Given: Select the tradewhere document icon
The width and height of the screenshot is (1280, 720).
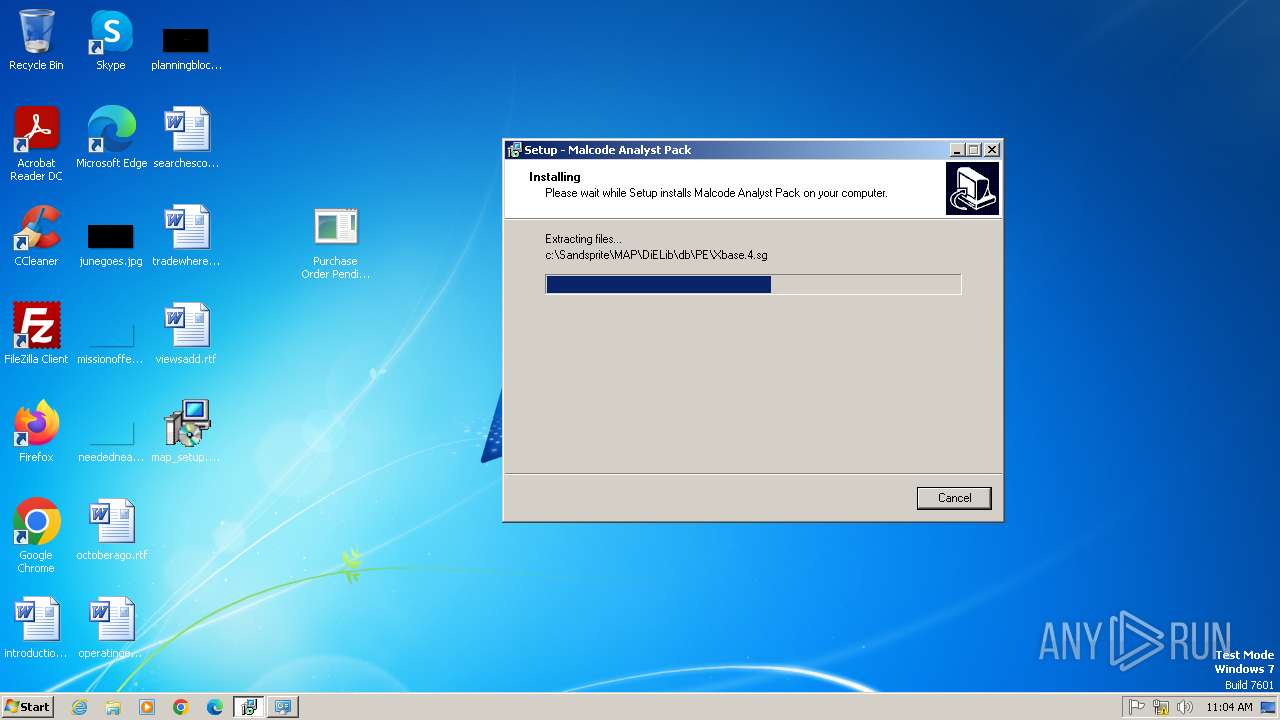Looking at the screenshot, I should [186, 236].
